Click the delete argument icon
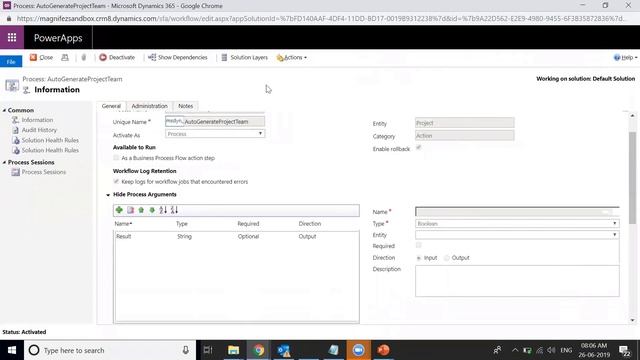The height and width of the screenshot is (360, 640). tap(130, 210)
